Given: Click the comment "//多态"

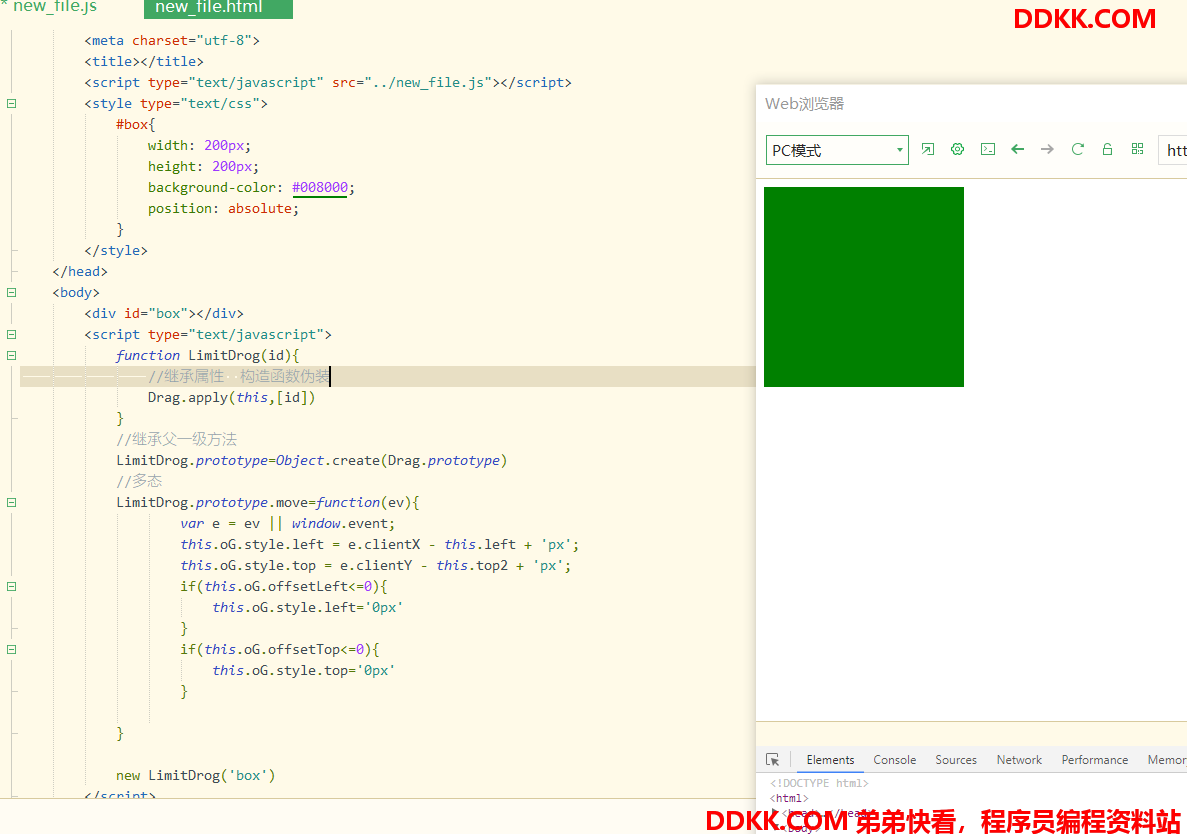Looking at the screenshot, I should pos(139,481).
